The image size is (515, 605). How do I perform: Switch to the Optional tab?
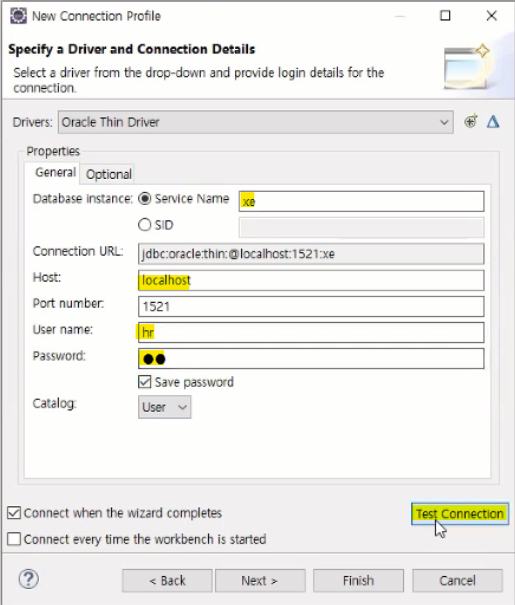coord(108,174)
